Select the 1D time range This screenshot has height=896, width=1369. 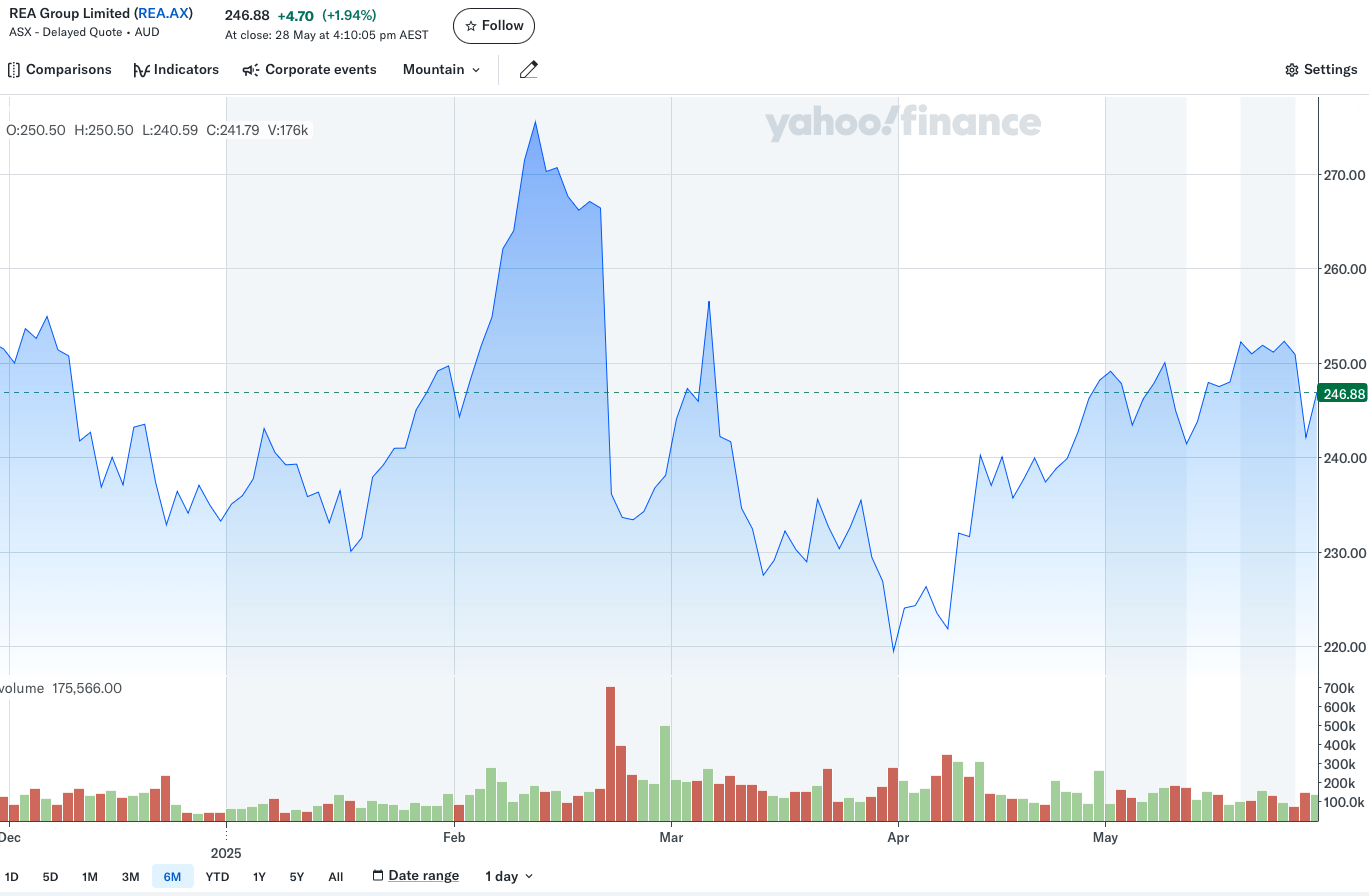(12, 877)
